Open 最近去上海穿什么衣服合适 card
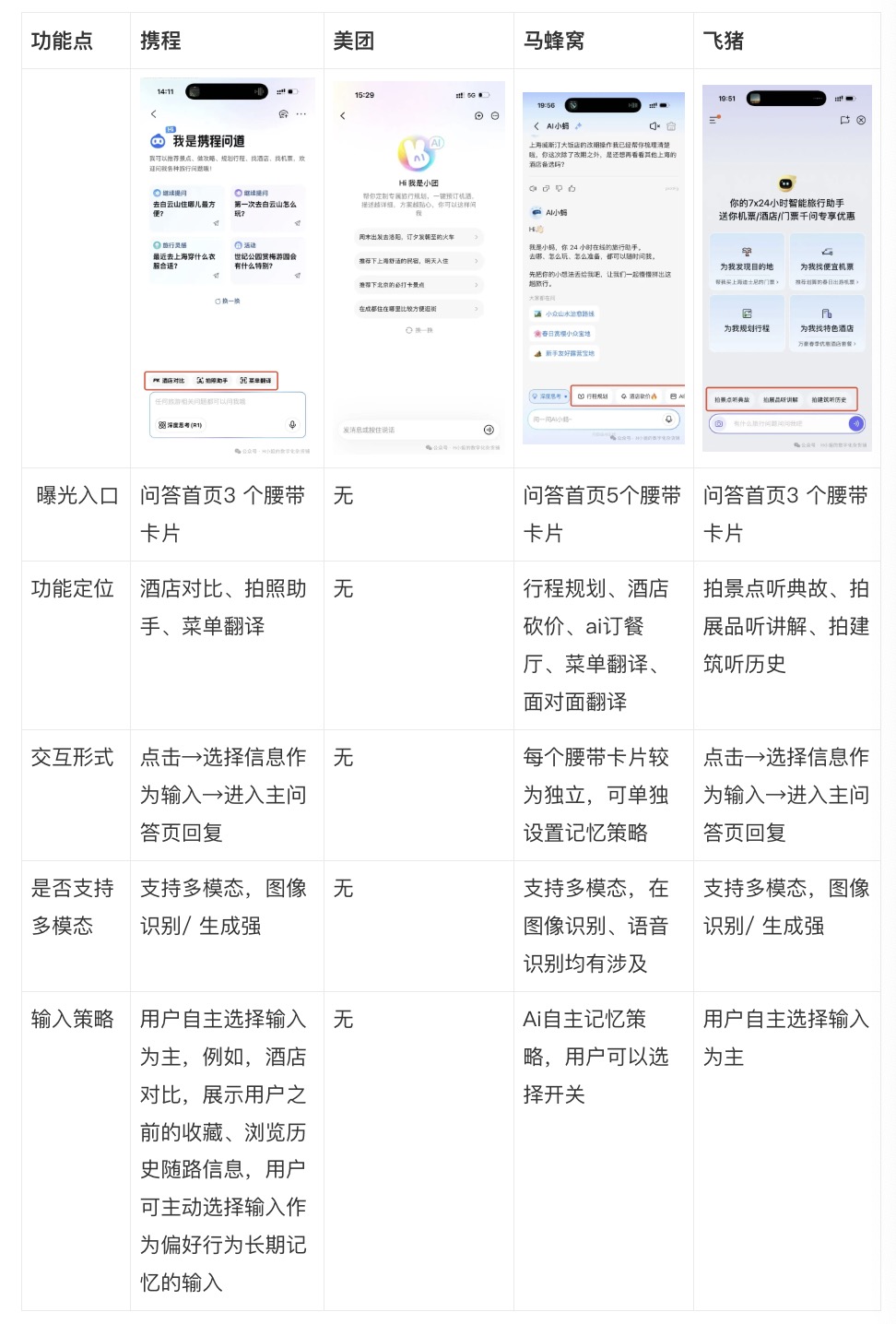896x1324 pixels. [186, 261]
